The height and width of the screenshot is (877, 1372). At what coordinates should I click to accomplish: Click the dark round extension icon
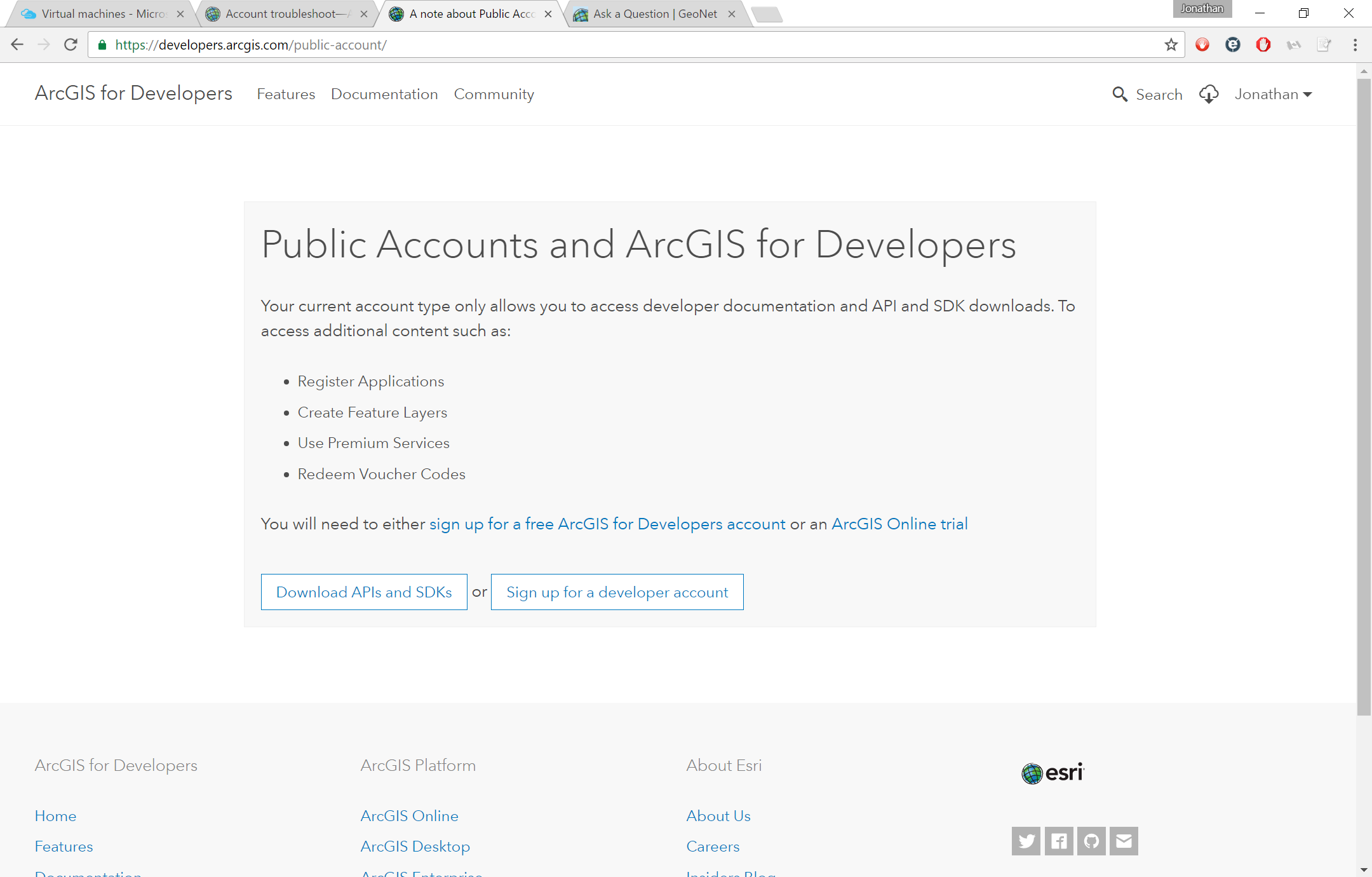pos(1232,44)
